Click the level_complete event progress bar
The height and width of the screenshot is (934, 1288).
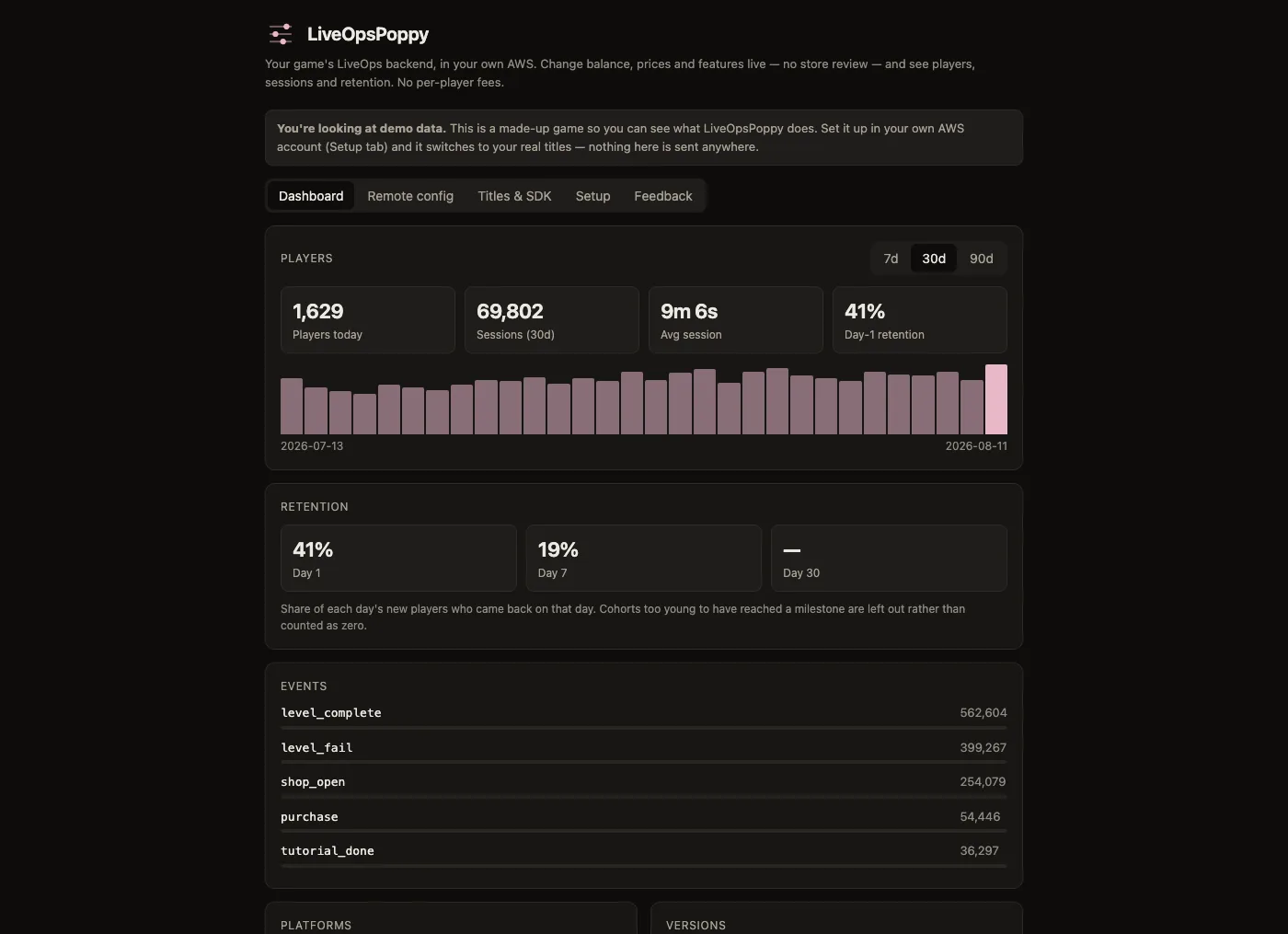[x=644, y=728]
